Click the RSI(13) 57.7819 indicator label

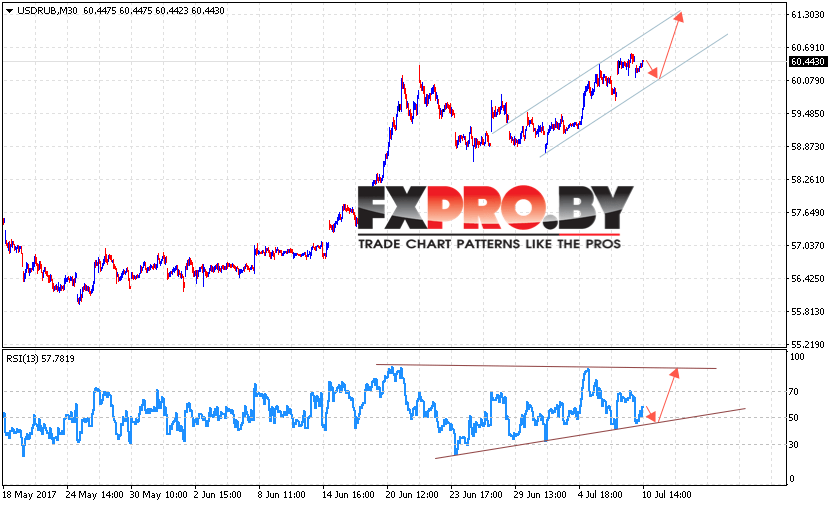point(40,358)
